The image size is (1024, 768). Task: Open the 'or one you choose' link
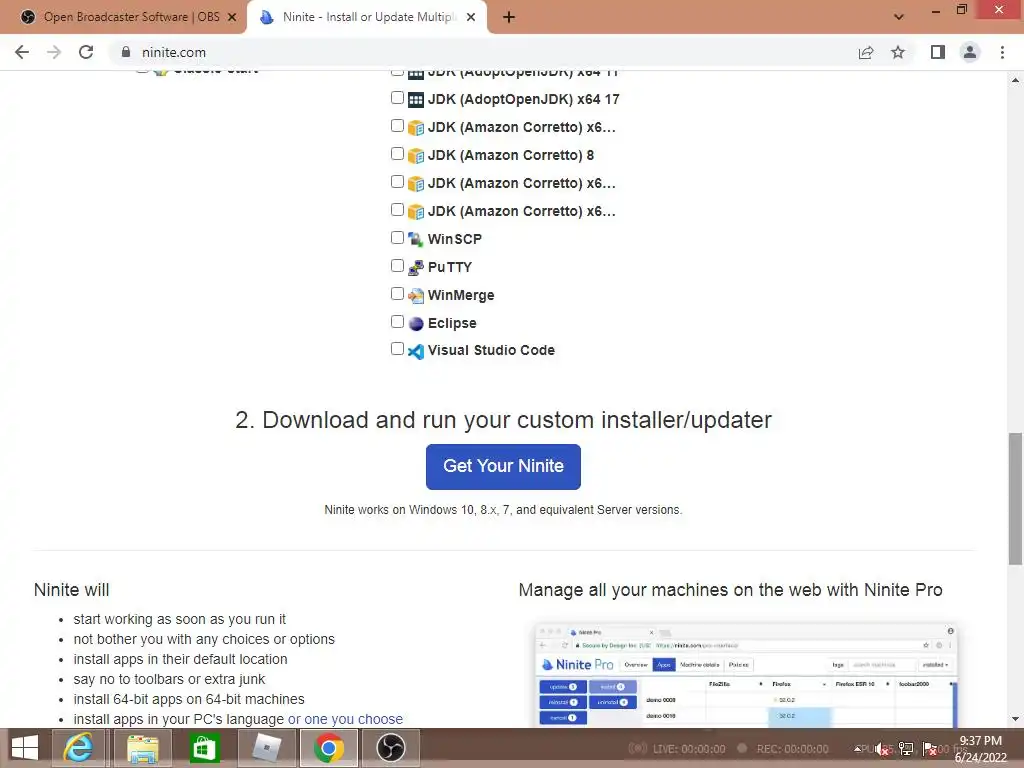click(x=345, y=719)
